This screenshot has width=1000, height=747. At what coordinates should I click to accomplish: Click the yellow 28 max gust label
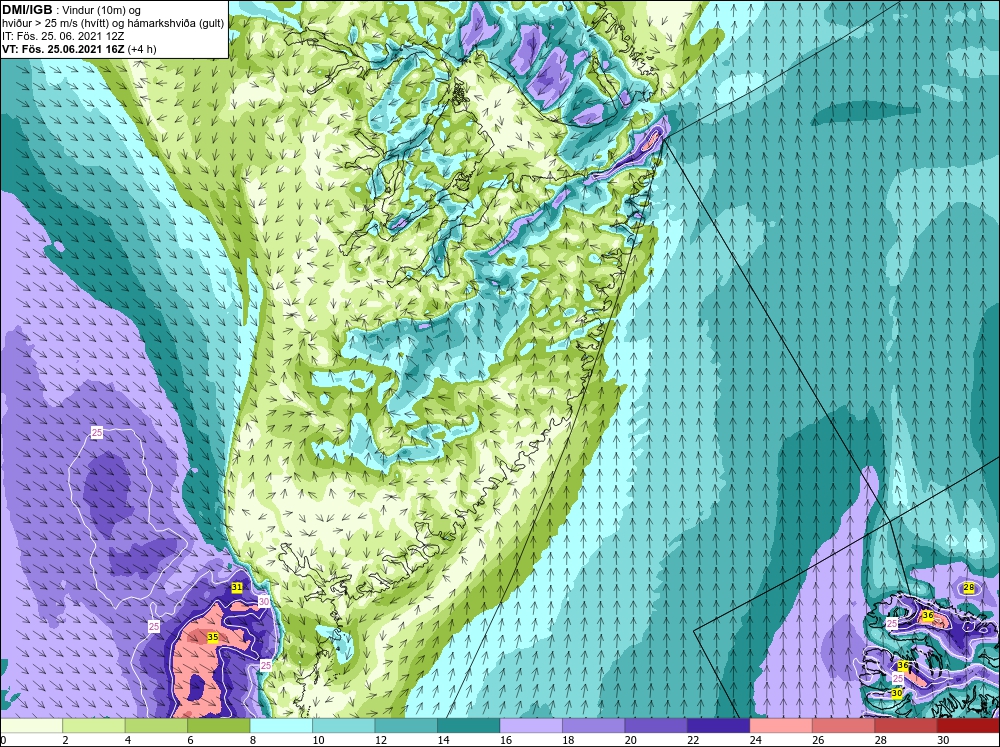coord(969,588)
